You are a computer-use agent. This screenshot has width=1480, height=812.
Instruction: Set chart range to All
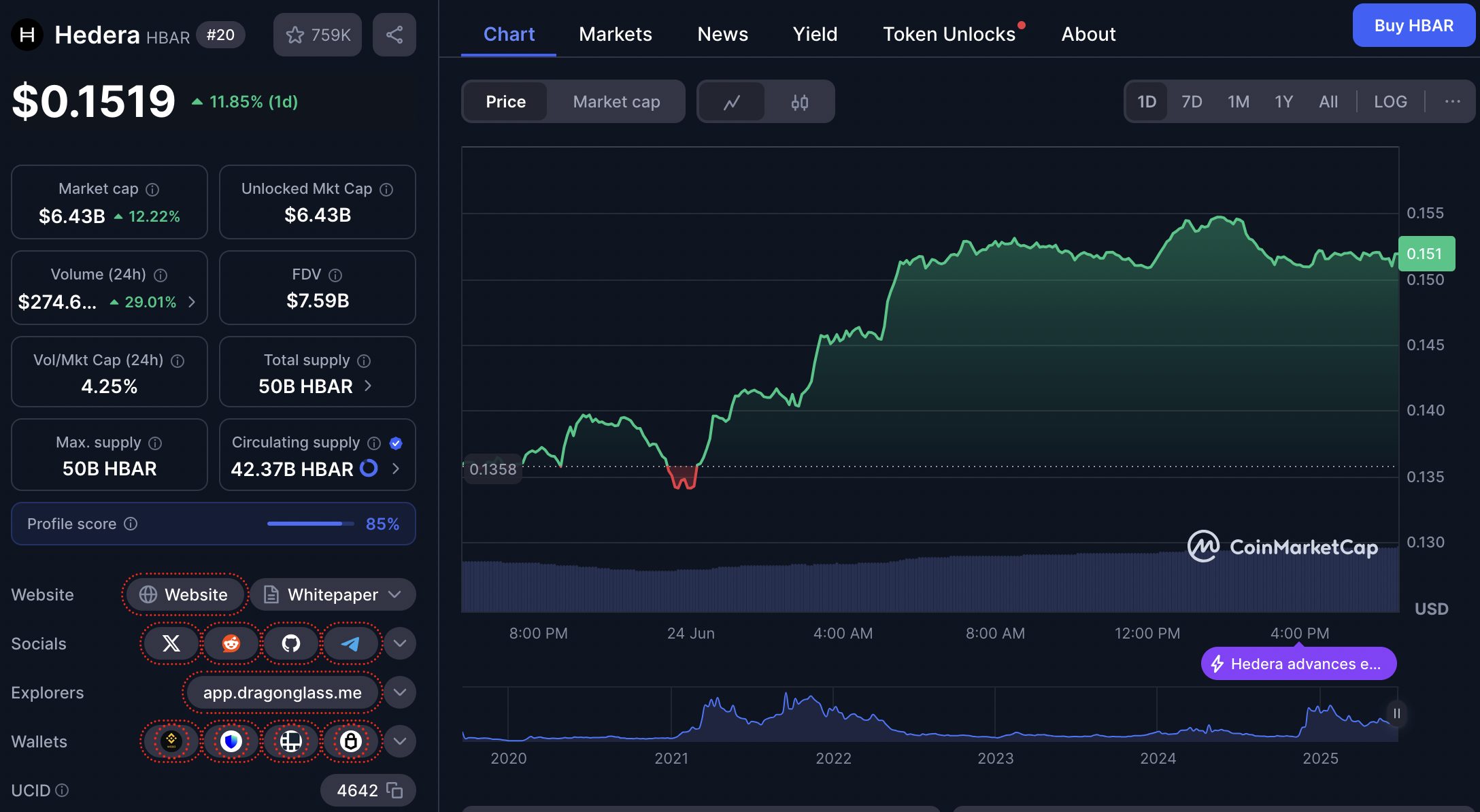(1328, 101)
